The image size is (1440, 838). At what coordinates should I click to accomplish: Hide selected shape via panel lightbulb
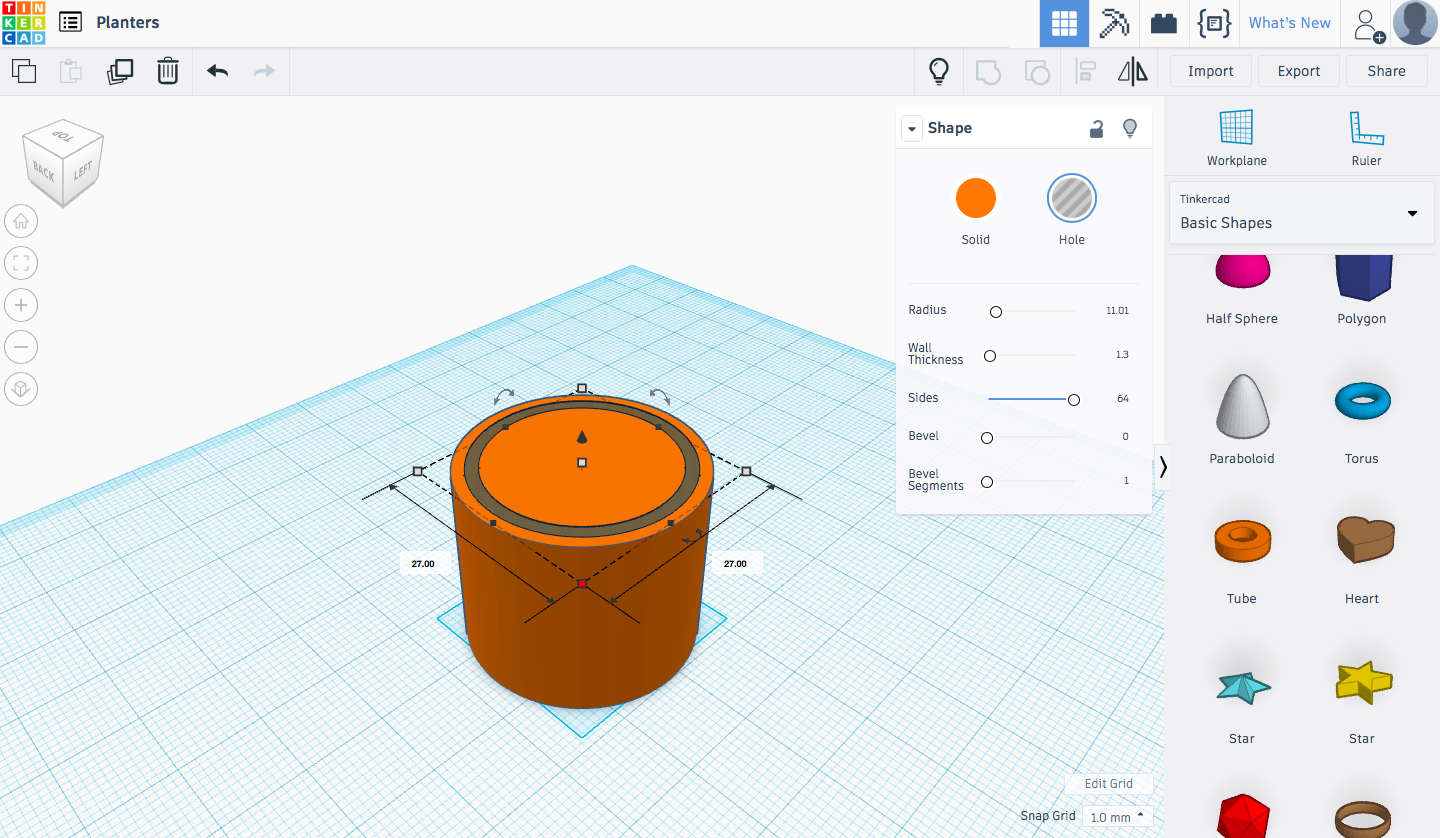(1130, 128)
